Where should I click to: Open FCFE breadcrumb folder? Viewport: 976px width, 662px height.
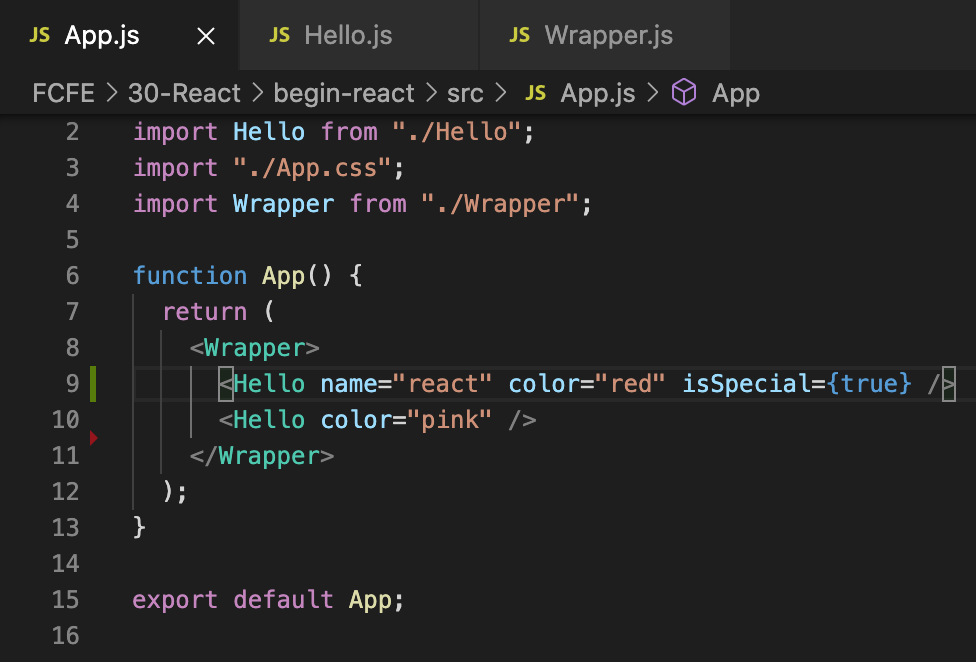pos(63,93)
